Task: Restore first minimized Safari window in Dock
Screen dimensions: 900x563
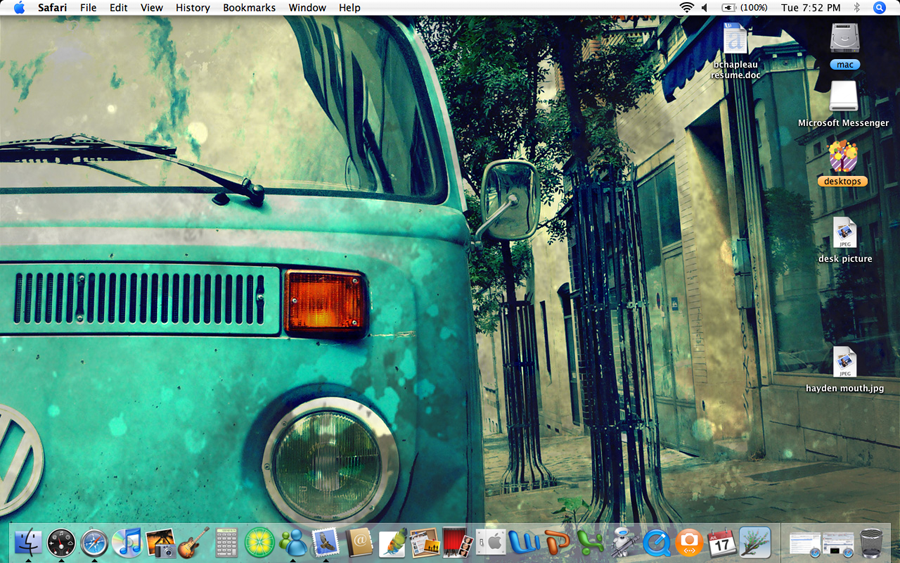Action: (805, 544)
